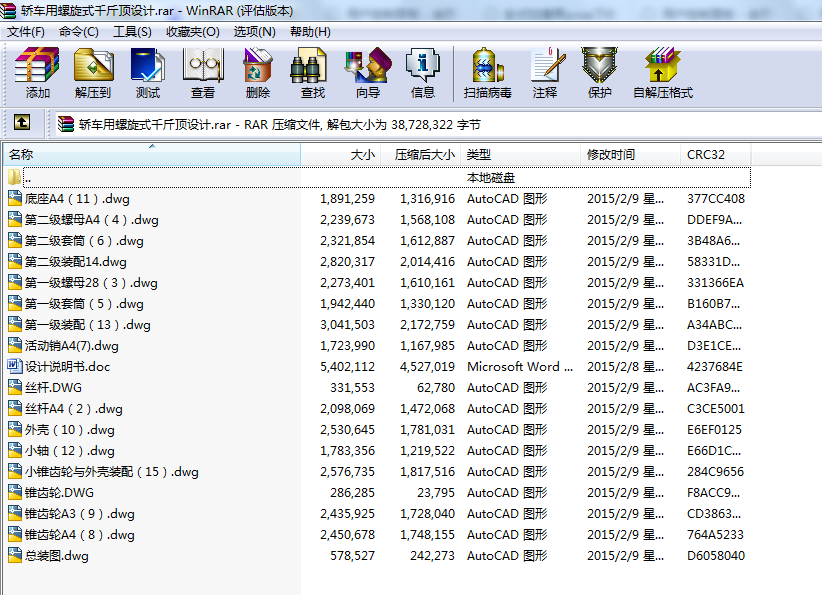Select file 第二级螺母A4 ( 4 ) .dwg
This screenshot has height=595, width=822.
pyautogui.click(x=92, y=220)
